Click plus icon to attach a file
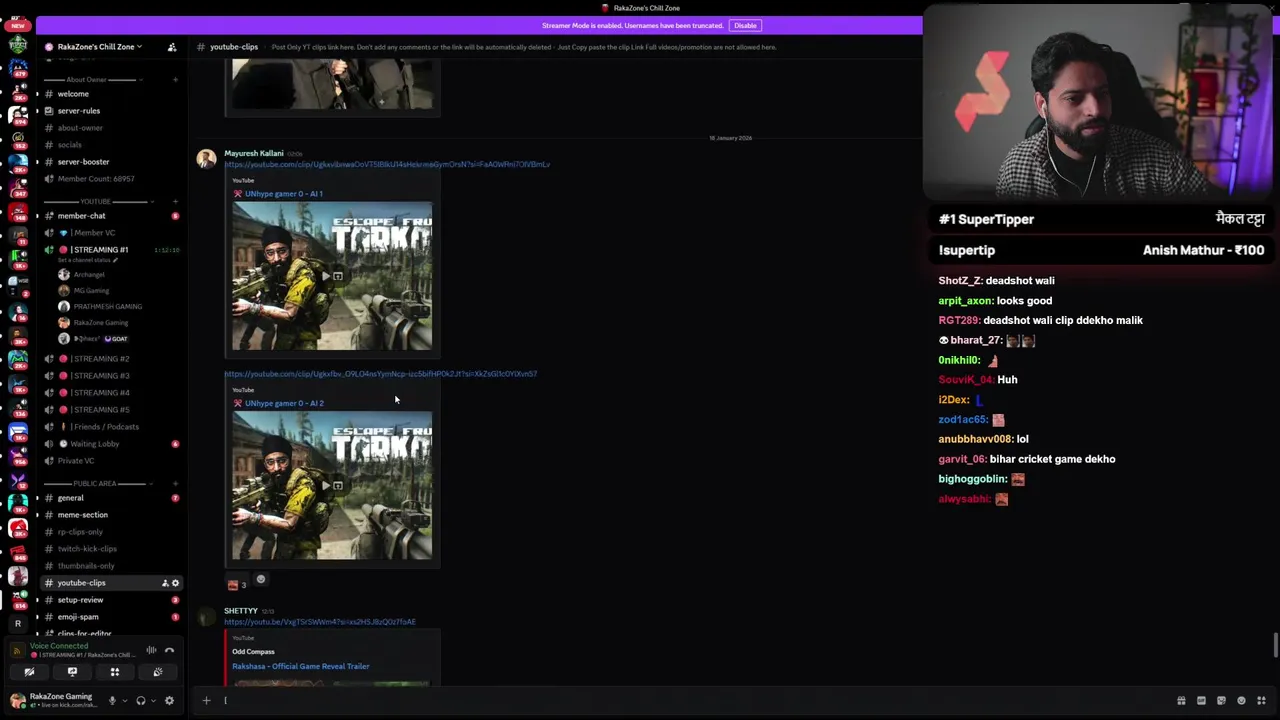The height and width of the screenshot is (720, 1280). 206,700
